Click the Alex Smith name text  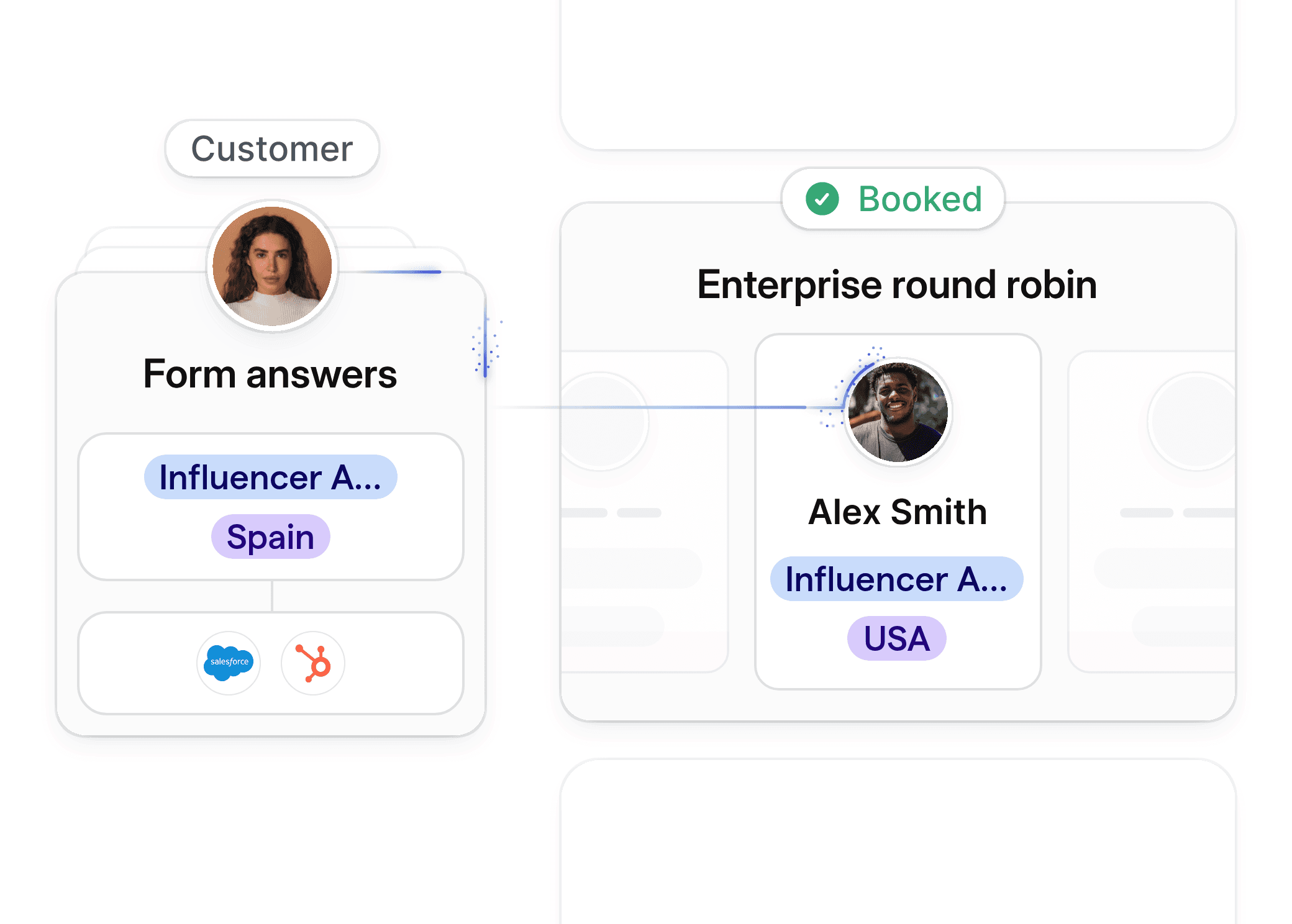coord(898,512)
